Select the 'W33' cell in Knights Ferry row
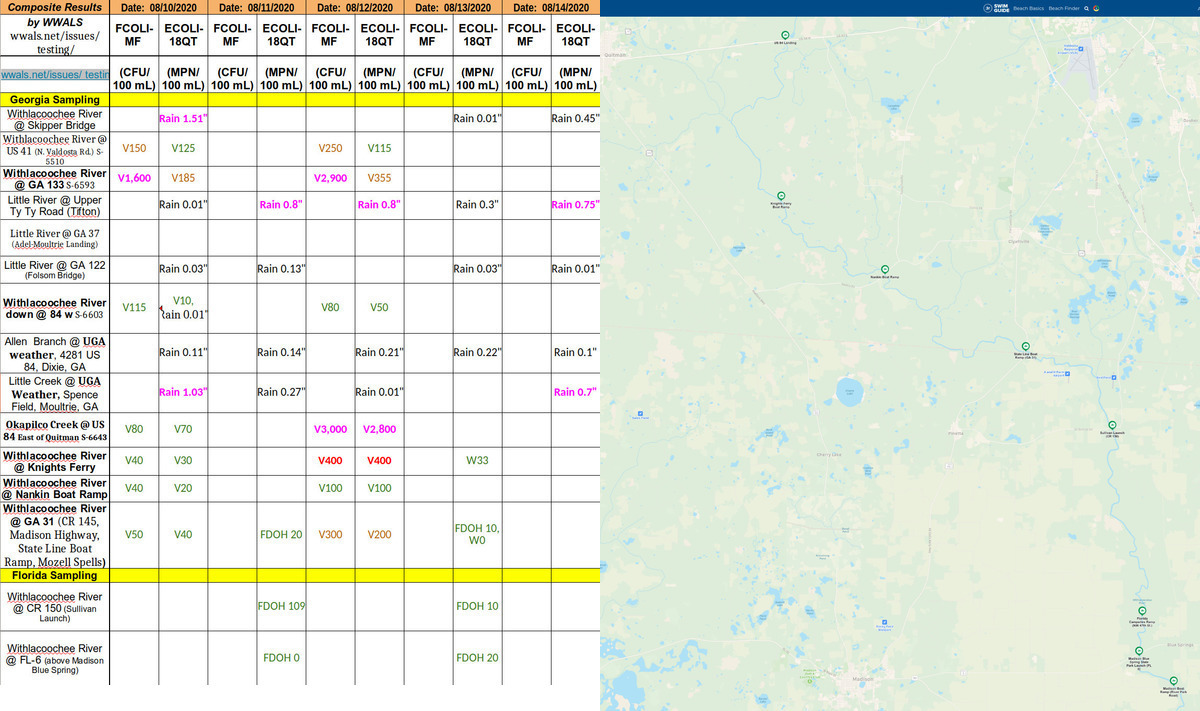The width and height of the screenshot is (1200, 711). 478,460
